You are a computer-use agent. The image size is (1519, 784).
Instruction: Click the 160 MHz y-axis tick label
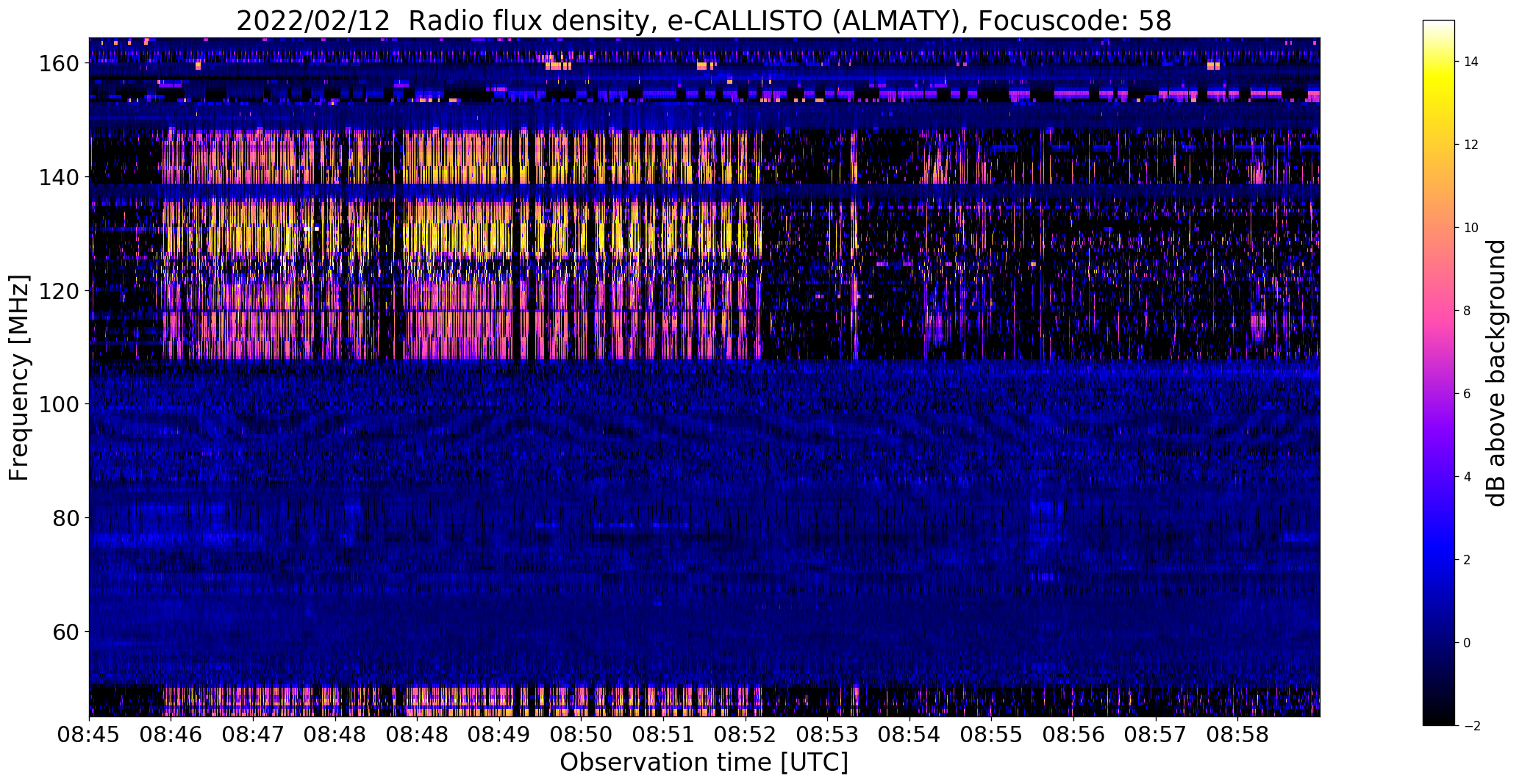[x=58, y=64]
